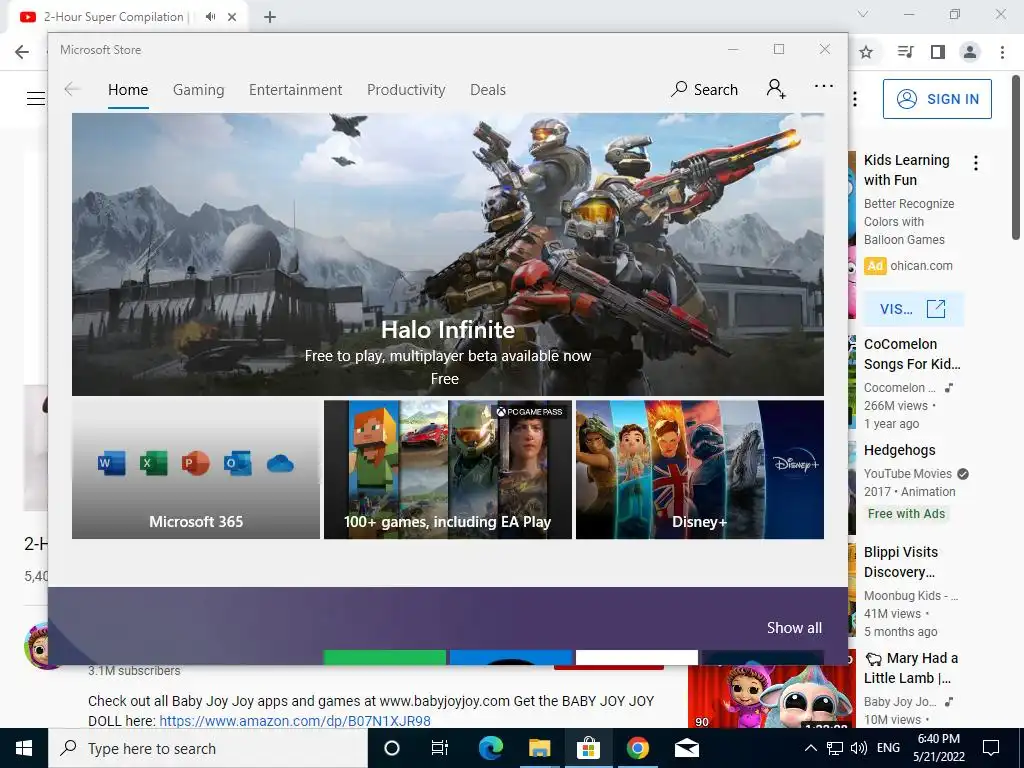This screenshot has width=1024, height=768.
Task: Show hidden tray icons chevron
Action: (810, 748)
